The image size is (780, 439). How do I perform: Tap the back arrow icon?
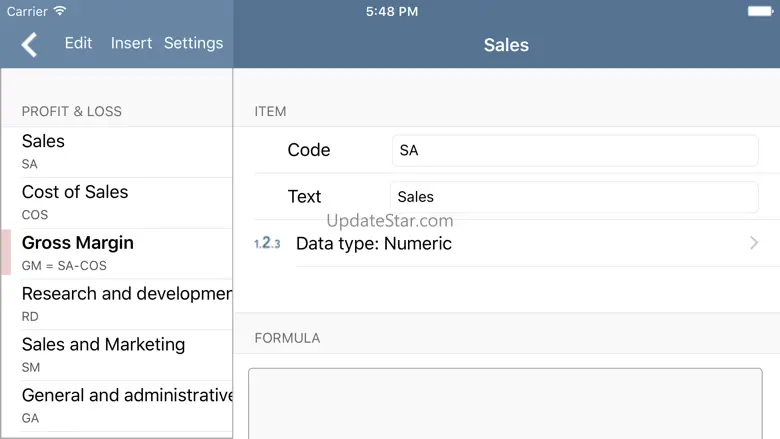coord(30,44)
